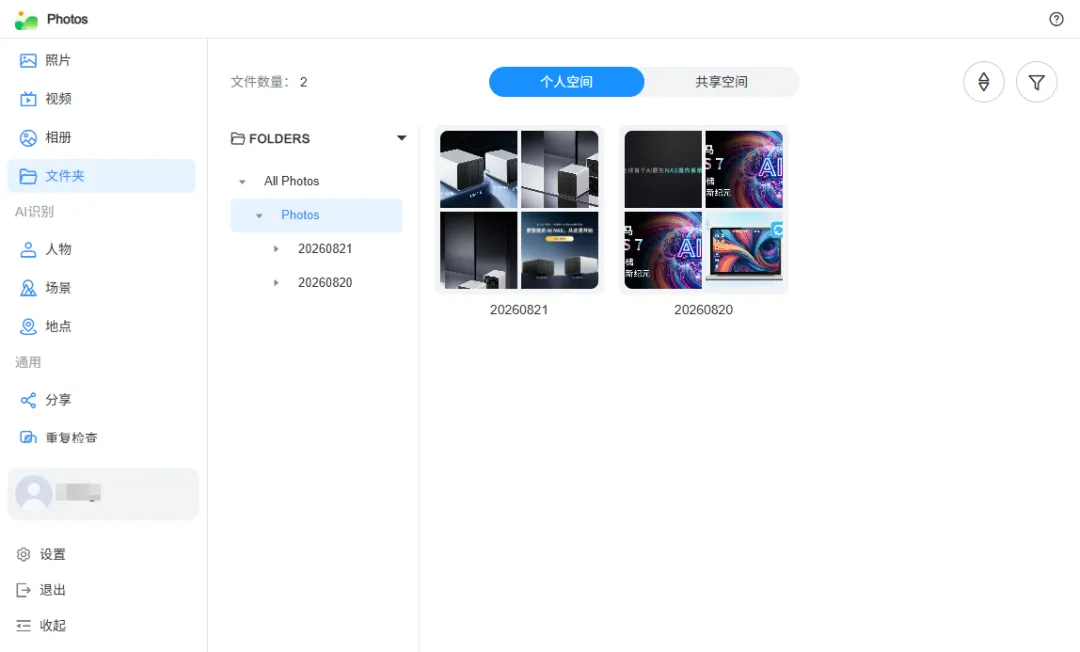Viewport: 1080px width, 652px height.
Task: Collapse the Photos tree node arrow
Action: point(260,215)
